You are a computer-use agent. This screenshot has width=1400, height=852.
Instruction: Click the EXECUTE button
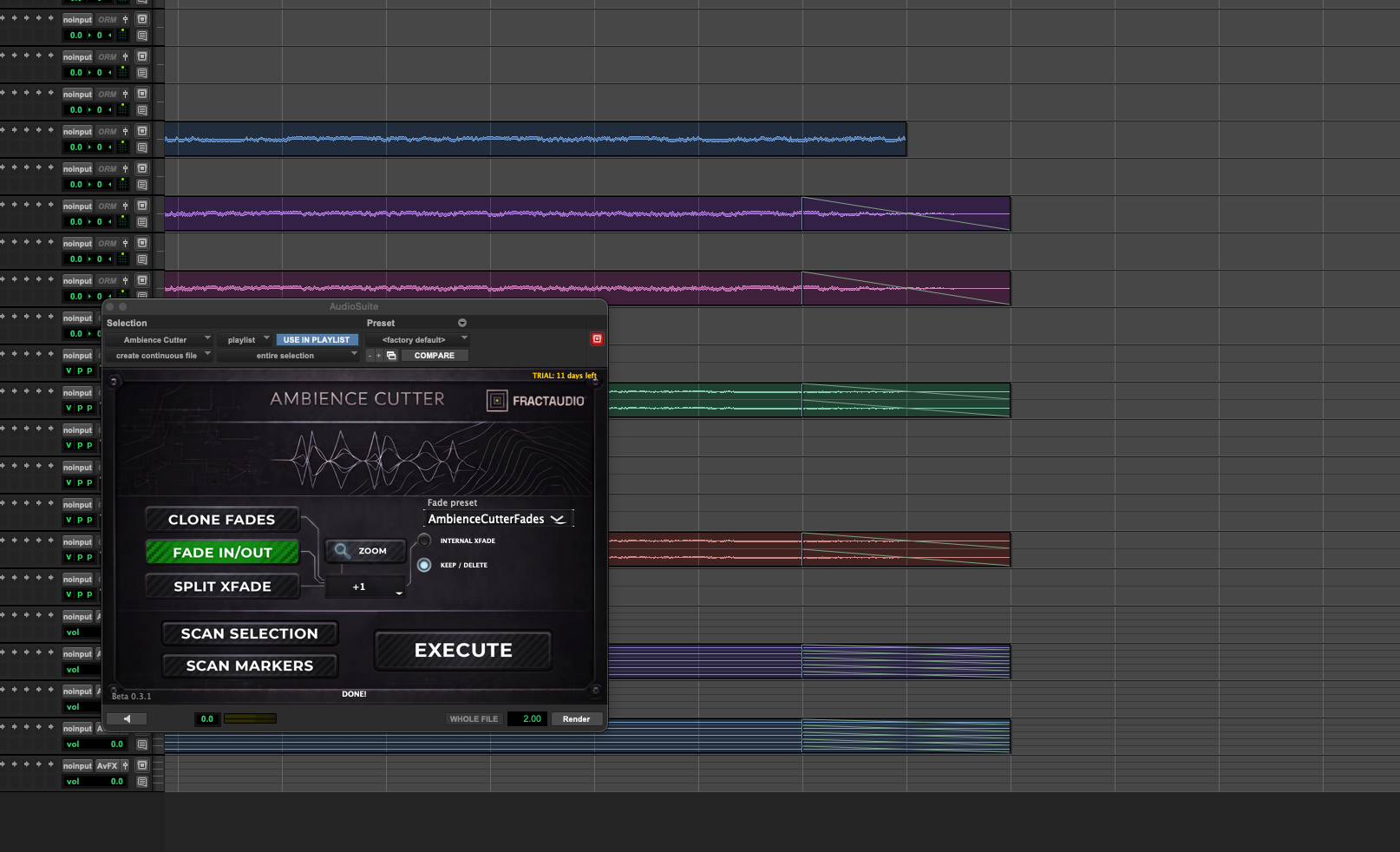[463, 651]
